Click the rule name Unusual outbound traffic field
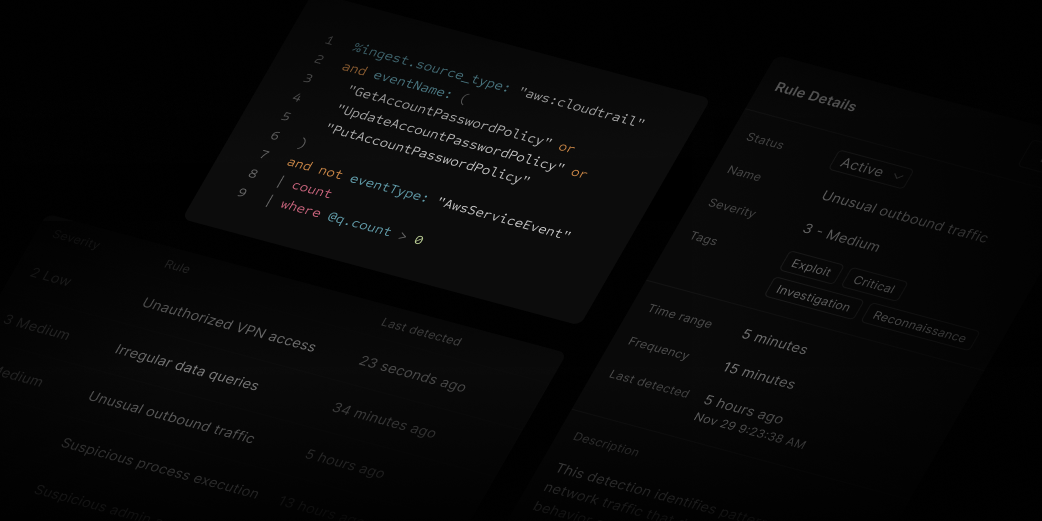 pyautogui.click(x=904, y=216)
